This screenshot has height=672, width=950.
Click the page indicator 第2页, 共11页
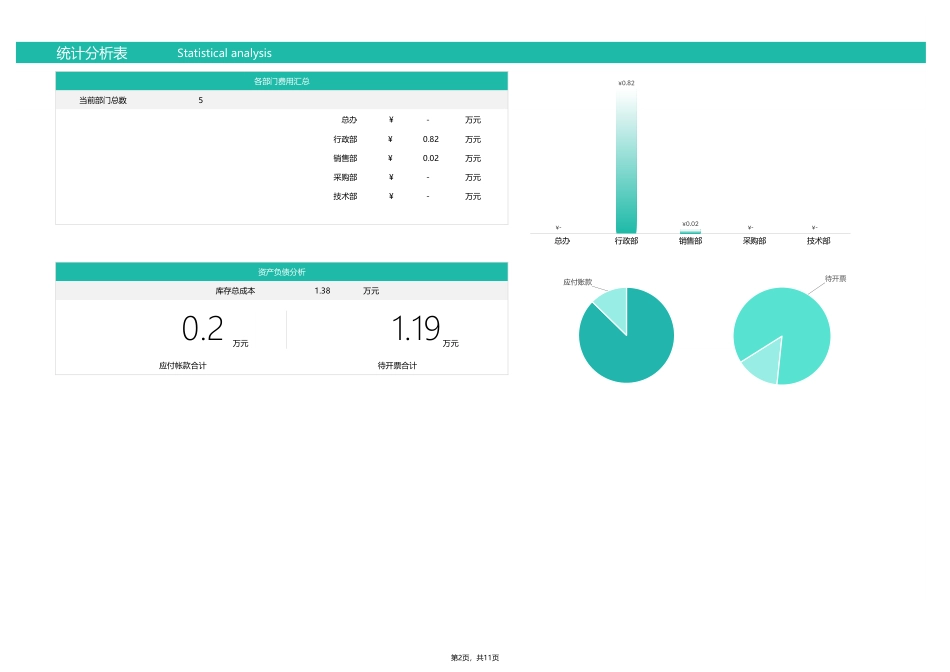(x=475, y=658)
